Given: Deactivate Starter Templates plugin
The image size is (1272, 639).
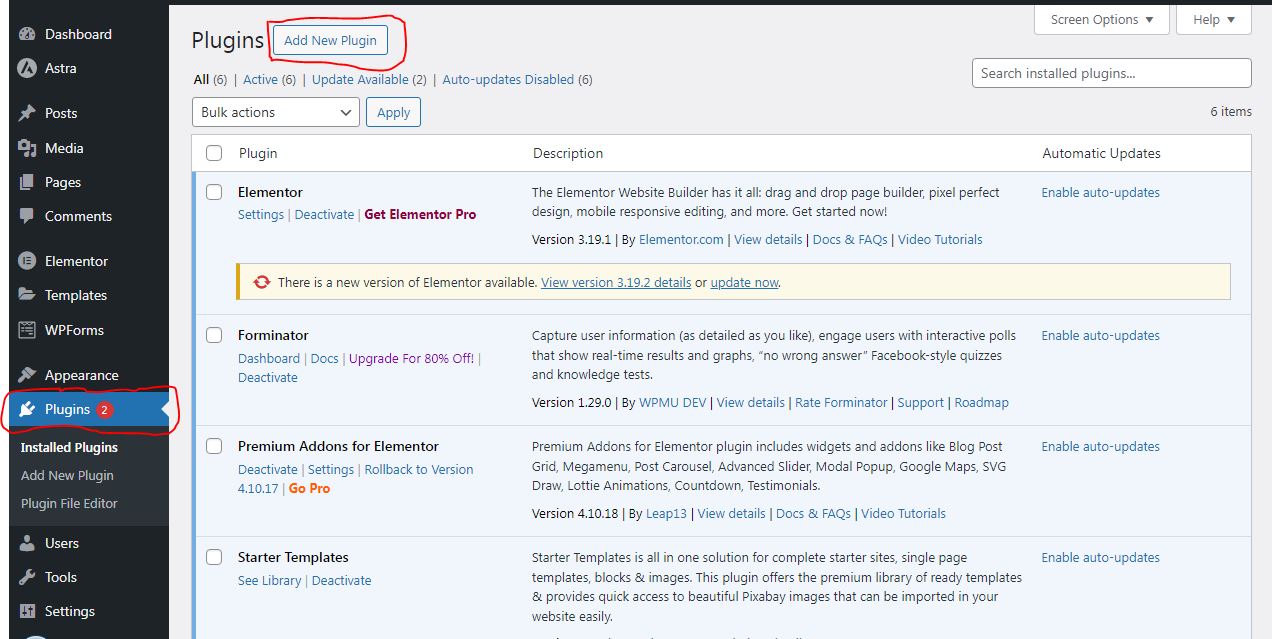Looking at the screenshot, I should (x=341, y=580).
